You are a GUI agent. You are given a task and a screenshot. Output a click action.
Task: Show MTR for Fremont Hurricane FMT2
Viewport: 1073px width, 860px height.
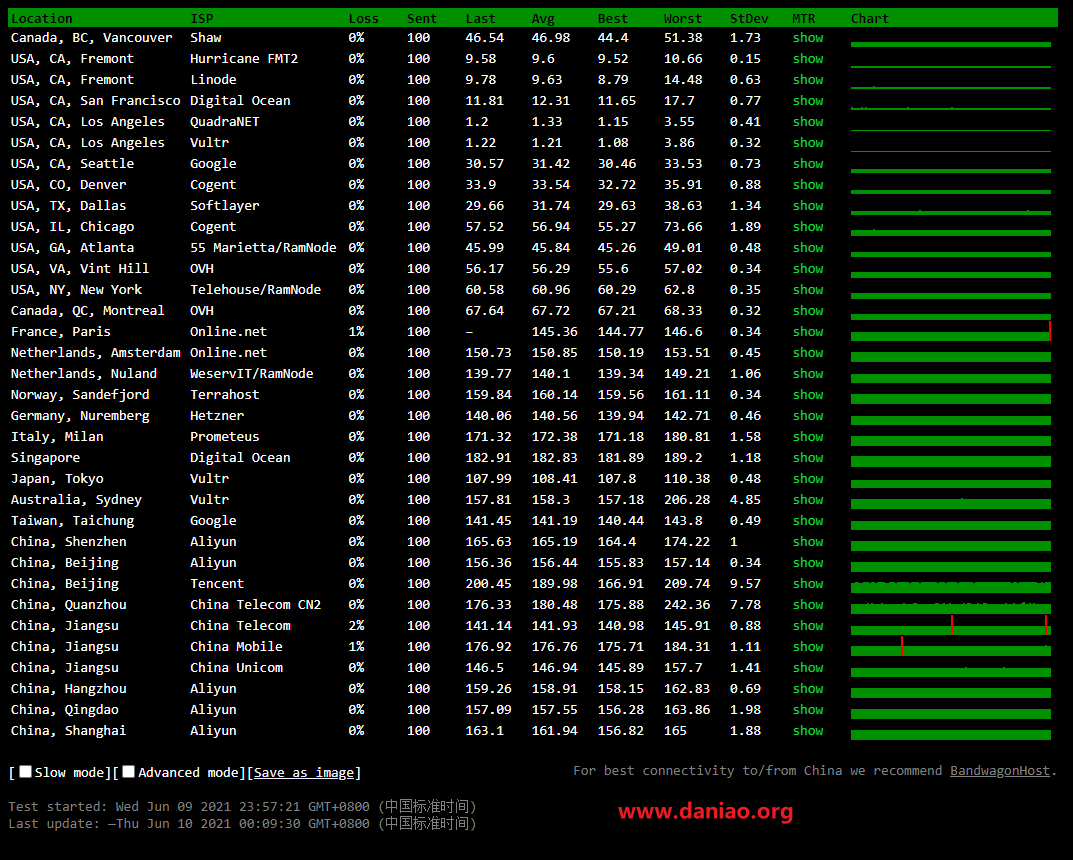click(807, 59)
